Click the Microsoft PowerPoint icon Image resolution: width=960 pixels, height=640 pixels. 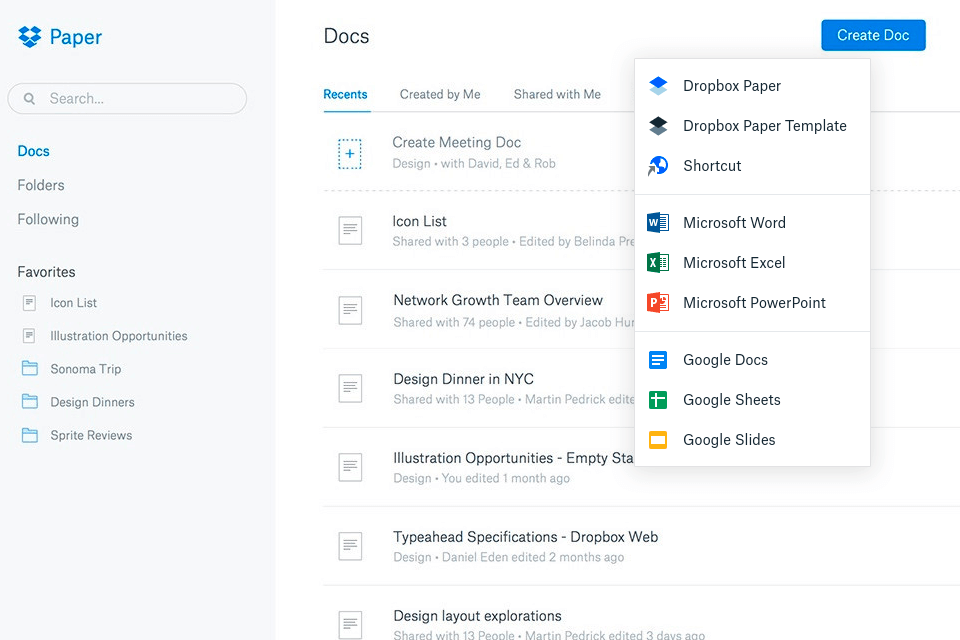(658, 303)
